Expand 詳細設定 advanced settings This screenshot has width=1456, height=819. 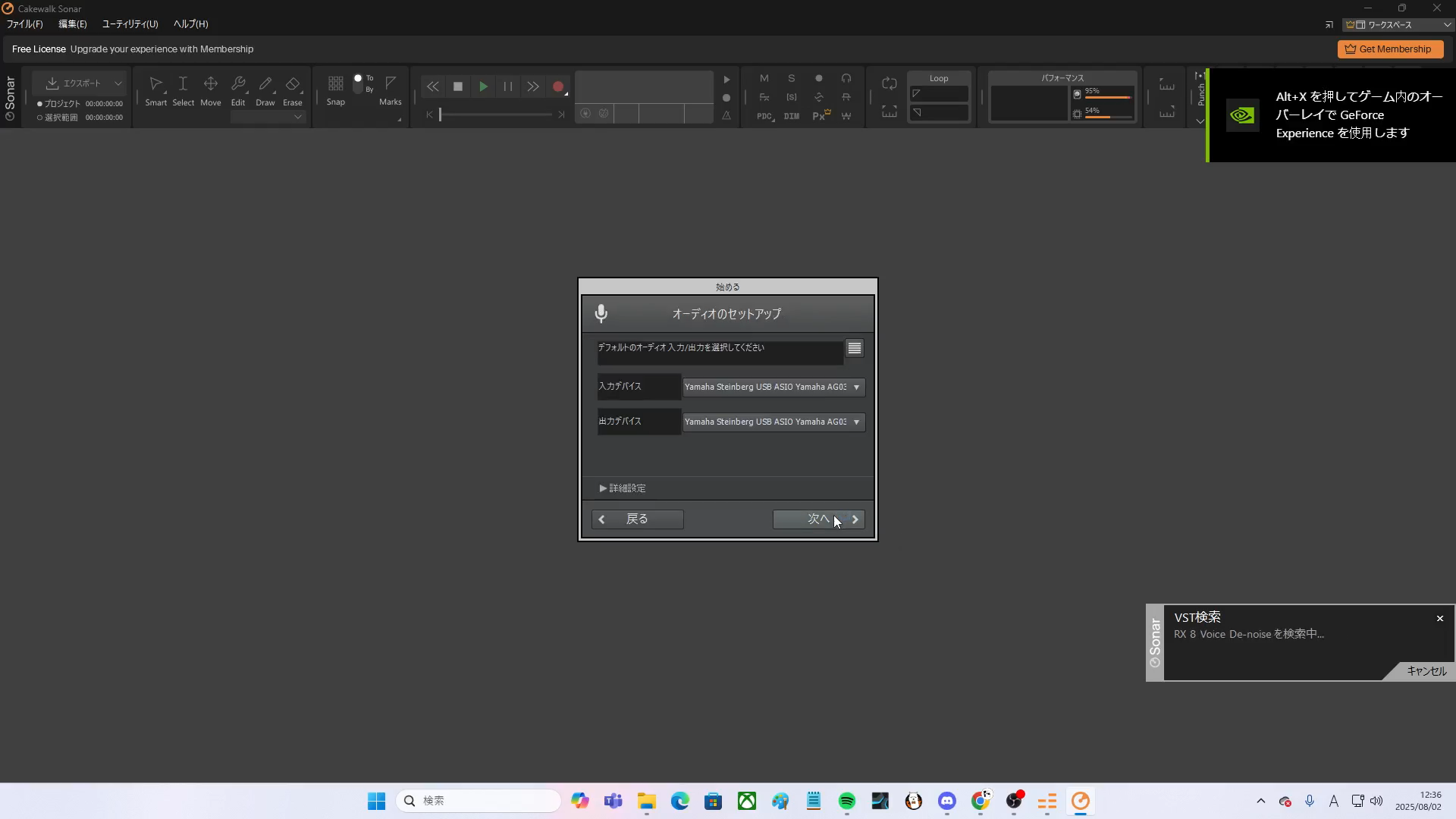(623, 488)
